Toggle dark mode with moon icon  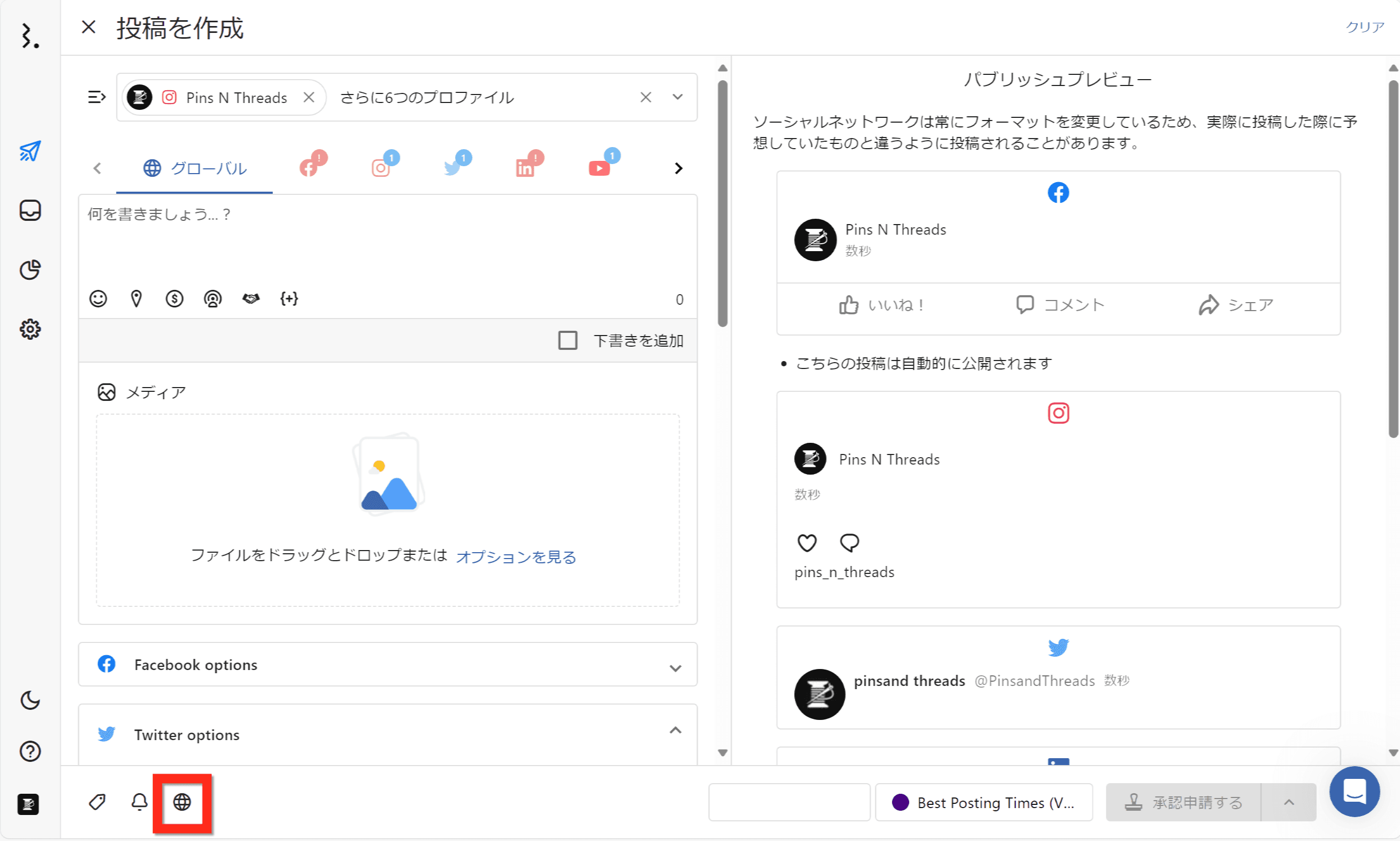(x=30, y=700)
